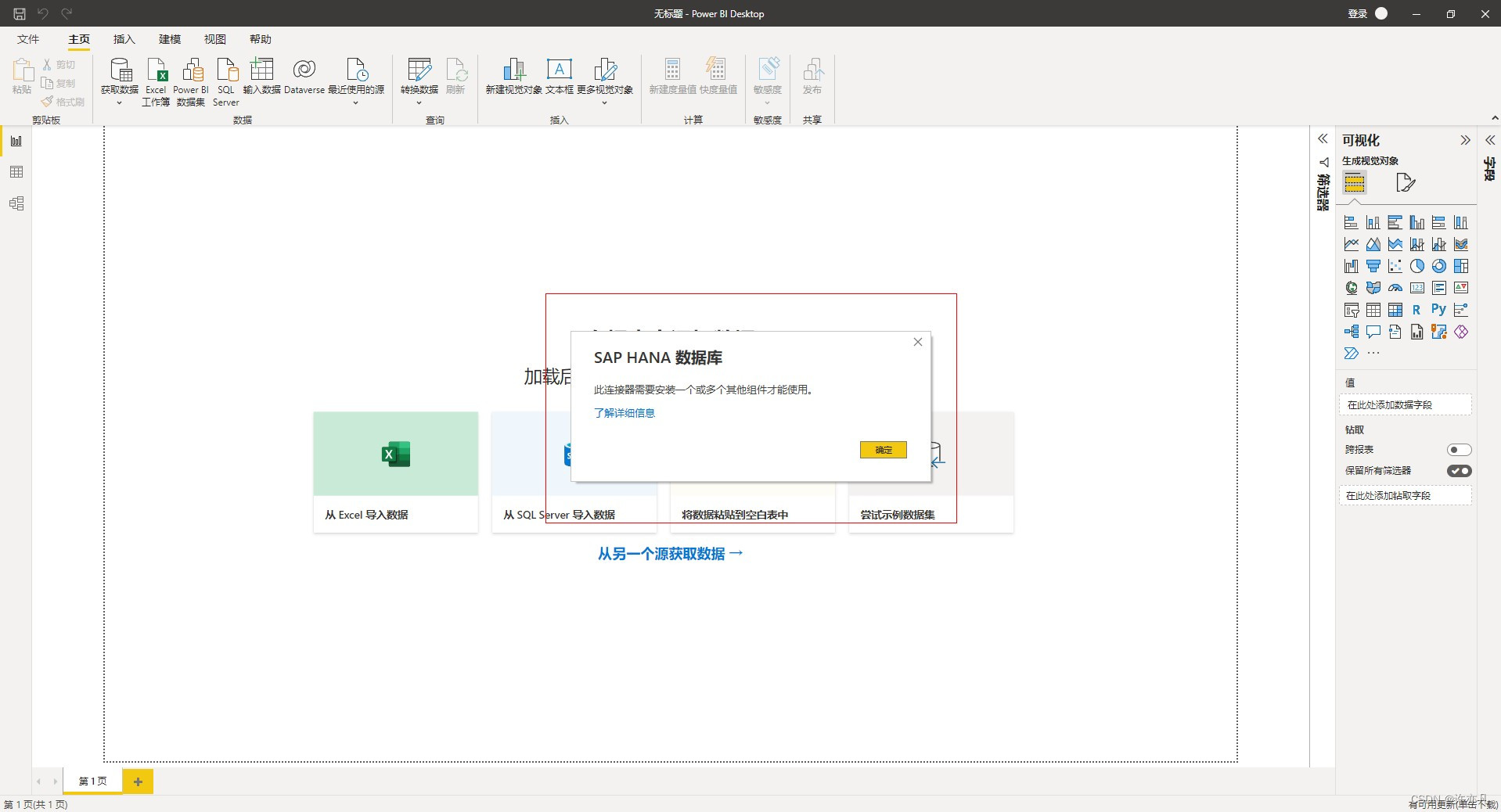Click the Dataverse ribbon button
This screenshot has height=812, width=1501.
tap(304, 77)
